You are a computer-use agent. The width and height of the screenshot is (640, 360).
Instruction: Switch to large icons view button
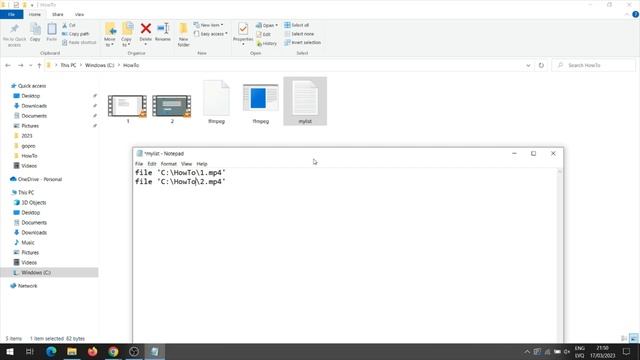click(x=633, y=338)
